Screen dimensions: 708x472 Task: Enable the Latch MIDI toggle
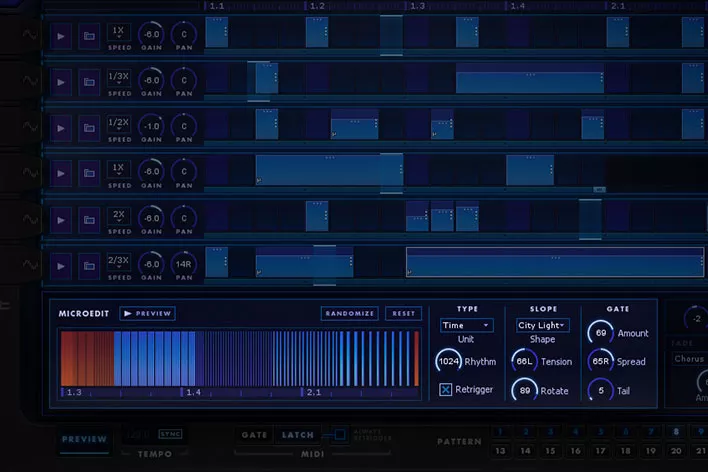[x=298, y=435]
